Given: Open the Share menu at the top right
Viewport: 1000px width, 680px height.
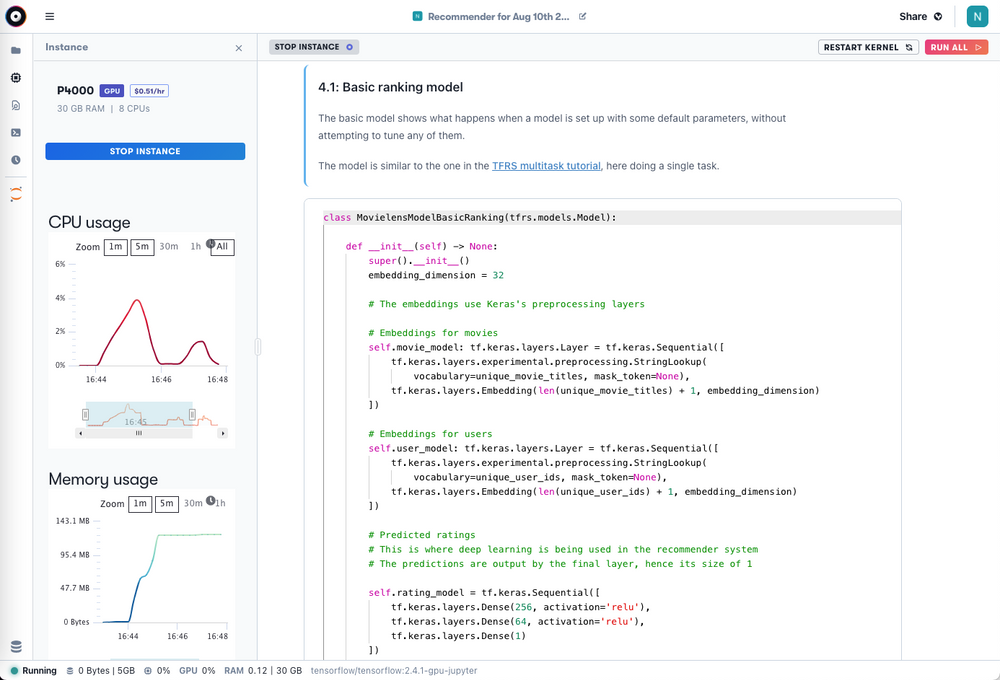Looking at the screenshot, I should click(916, 16).
